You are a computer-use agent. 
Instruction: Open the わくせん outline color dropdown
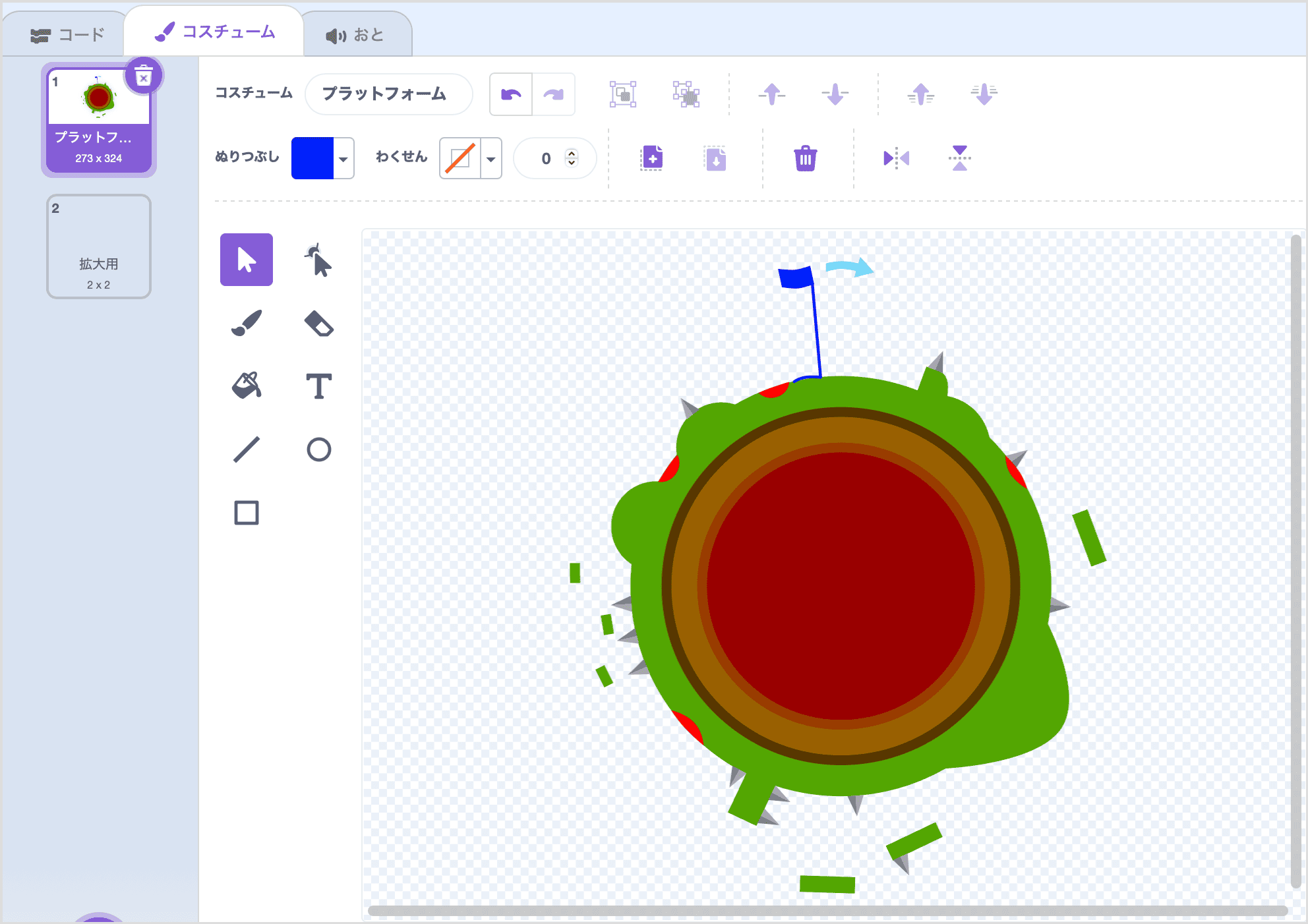(x=490, y=158)
